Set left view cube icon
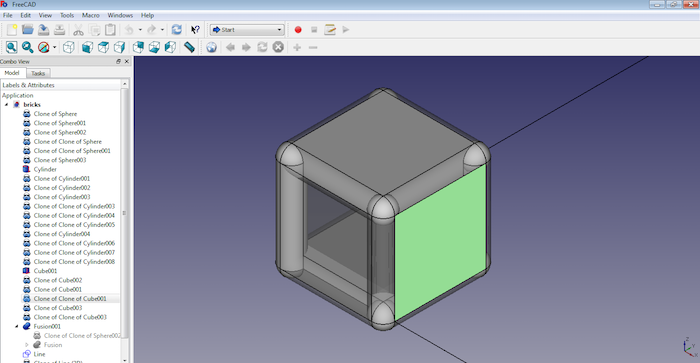Viewport: 700px width, 363px height. point(171,47)
